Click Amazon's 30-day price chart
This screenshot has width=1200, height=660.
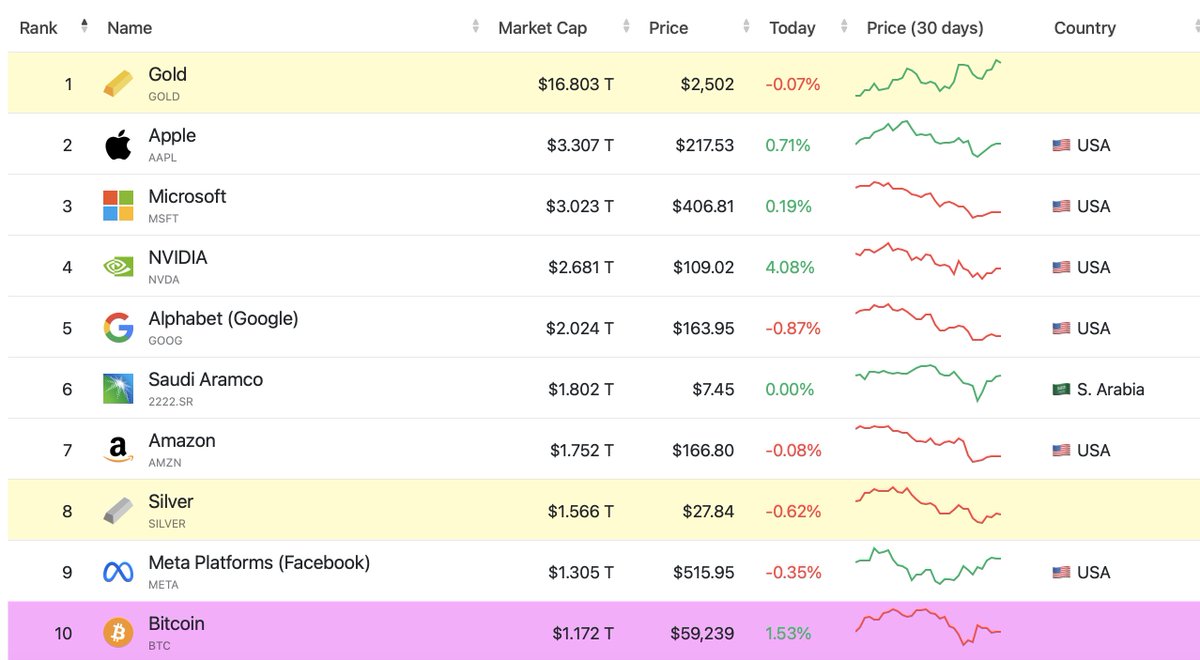pos(928,444)
